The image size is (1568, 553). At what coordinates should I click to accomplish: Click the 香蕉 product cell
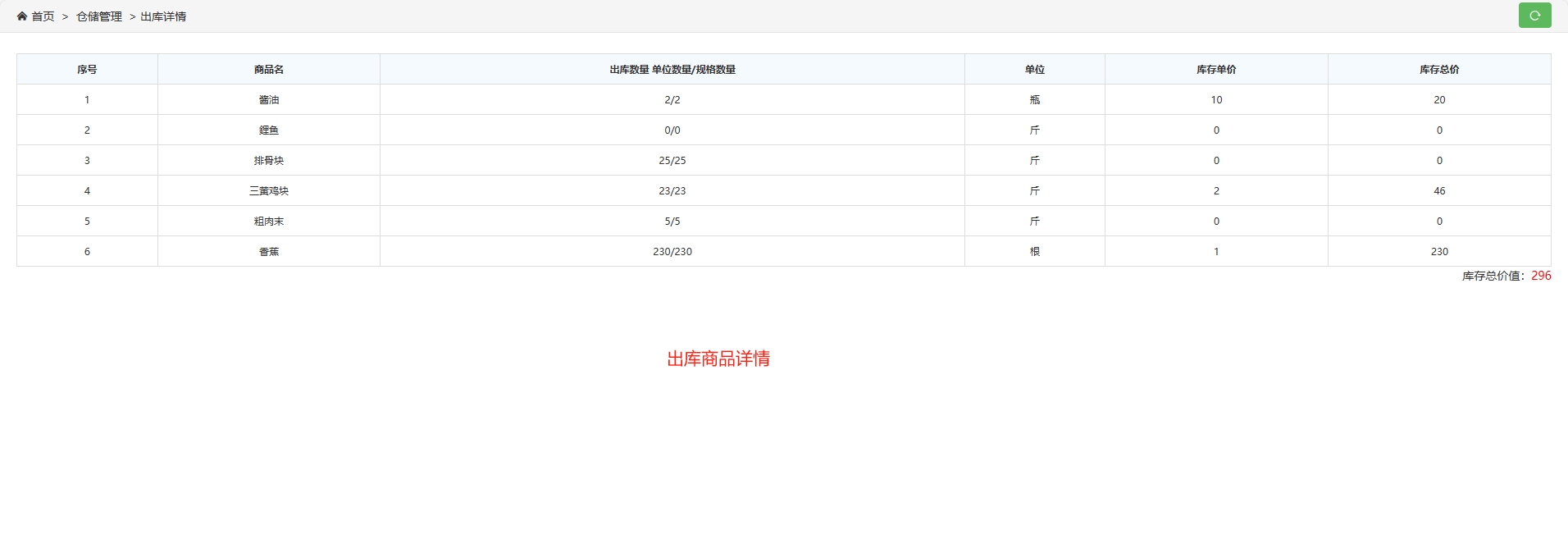[x=269, y=252]
